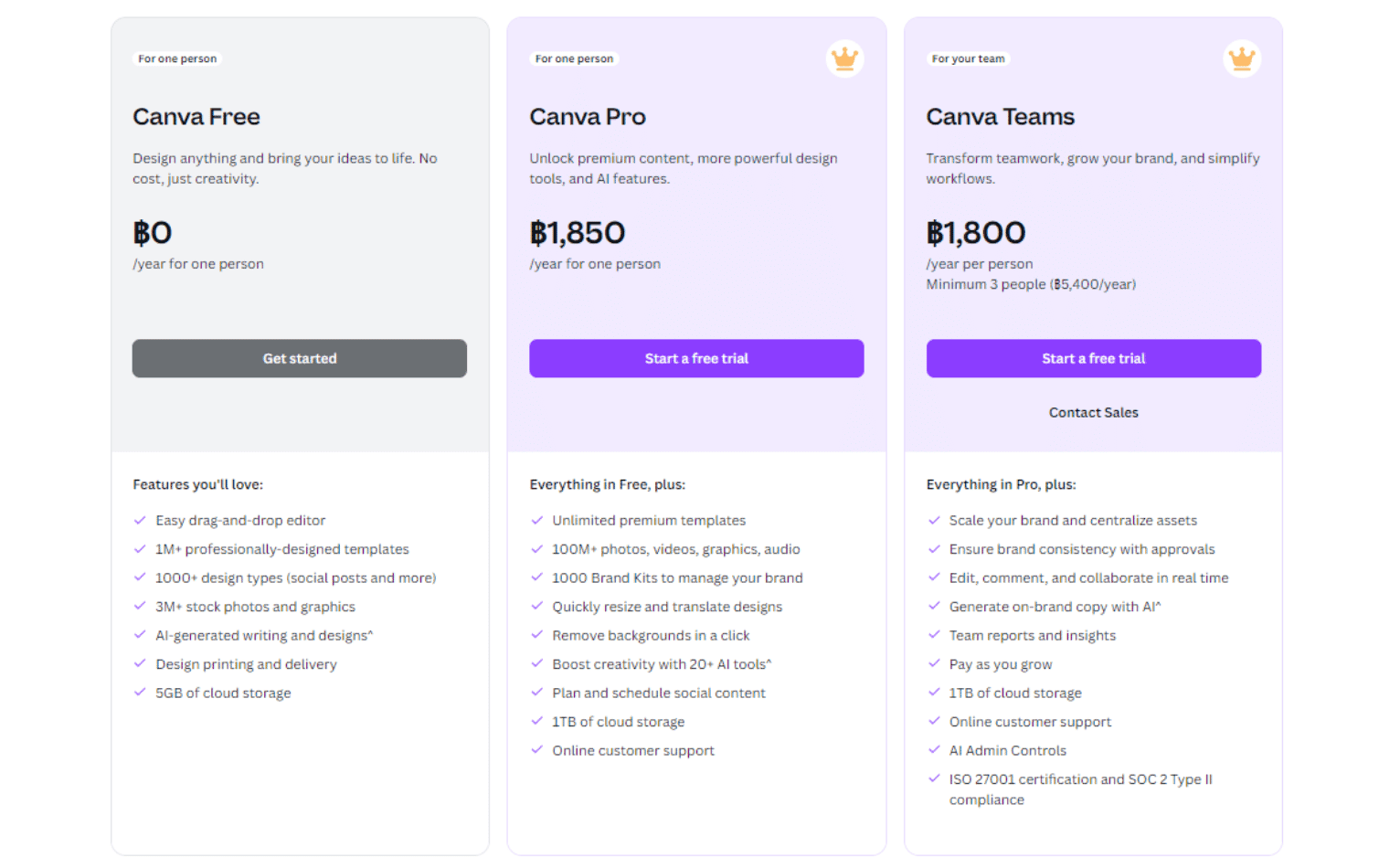1400x868 pixels.
Task: Select the "For one person" badge on Canva Free
Action: tap(177, 58)
